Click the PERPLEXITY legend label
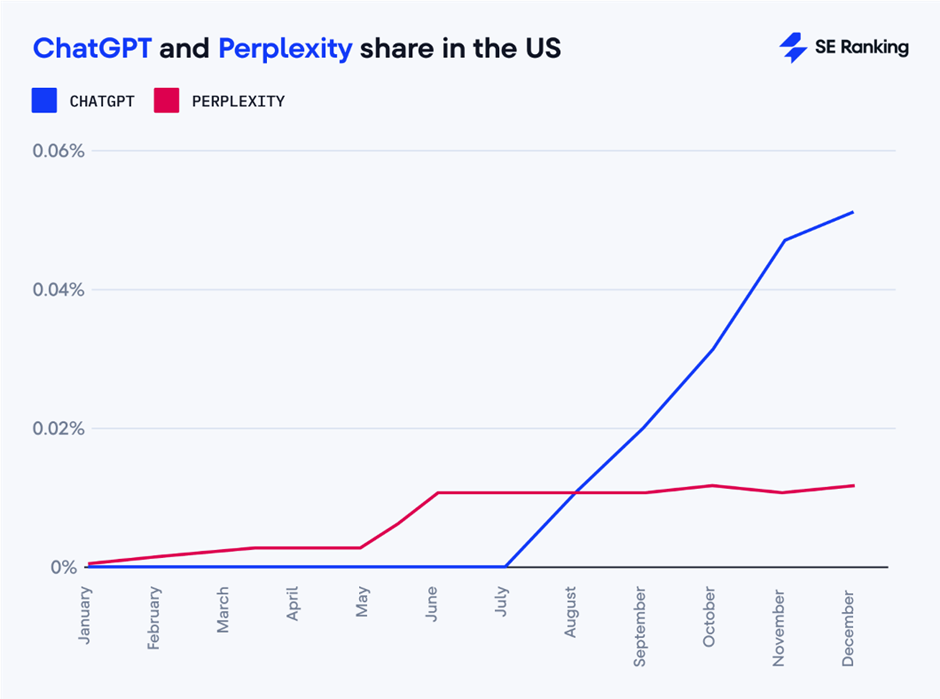Viewport: 940px width, 699px height. click(x=238, y=101)
